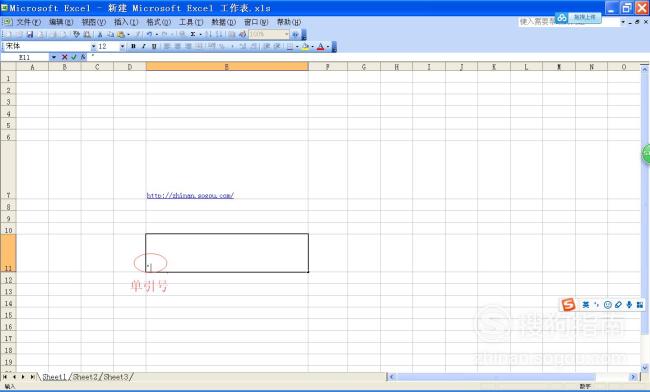Open the 格式 (Format) menu
650x392 pixels.
pyautogui.click(x=159, y=22)
